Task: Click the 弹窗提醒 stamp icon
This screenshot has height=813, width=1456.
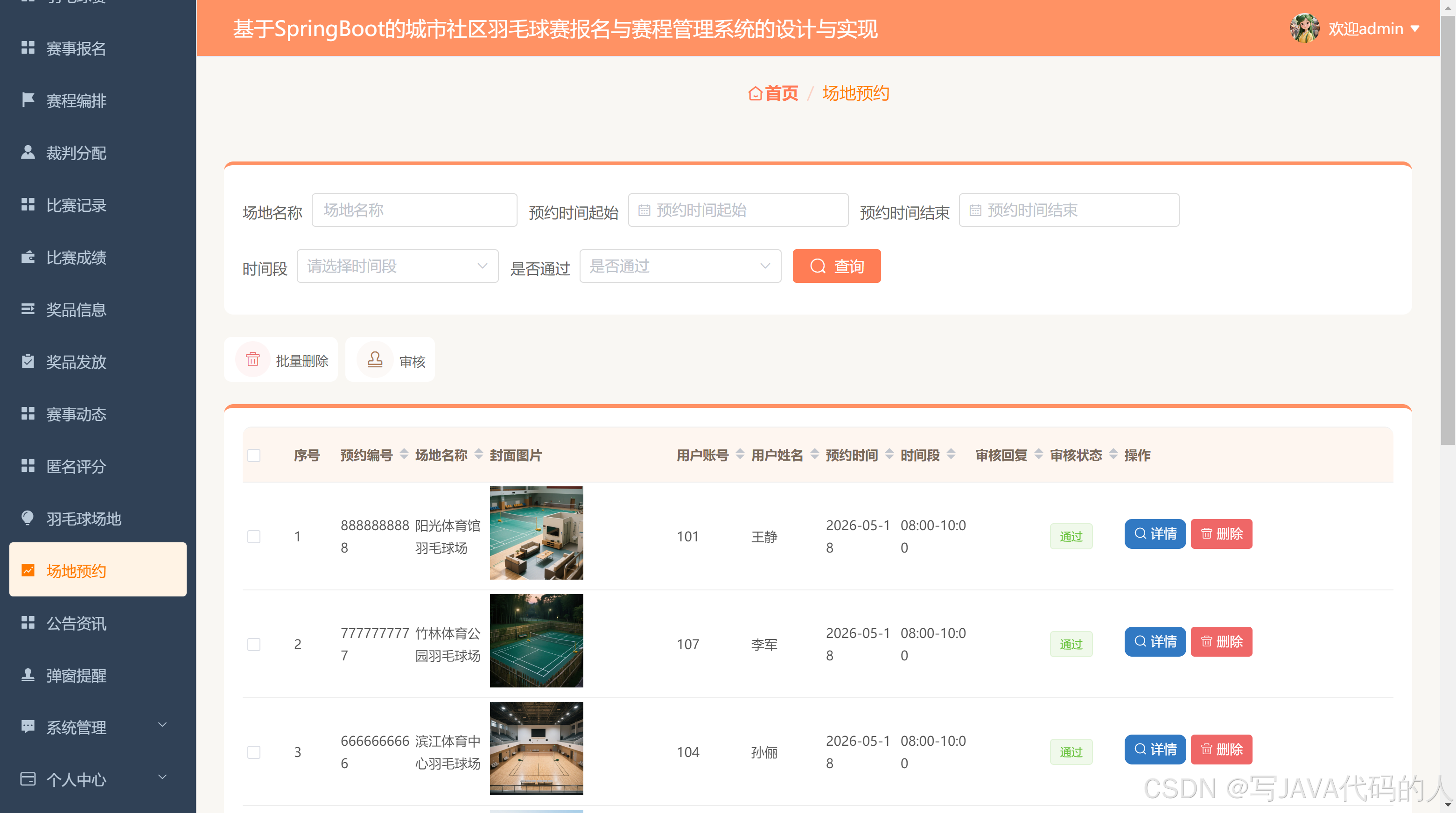Action: click(28, 674)
